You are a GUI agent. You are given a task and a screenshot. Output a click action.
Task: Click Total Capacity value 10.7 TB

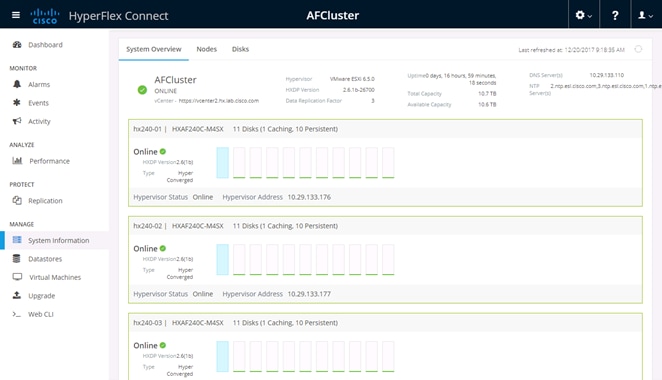[x=487, y=94]
